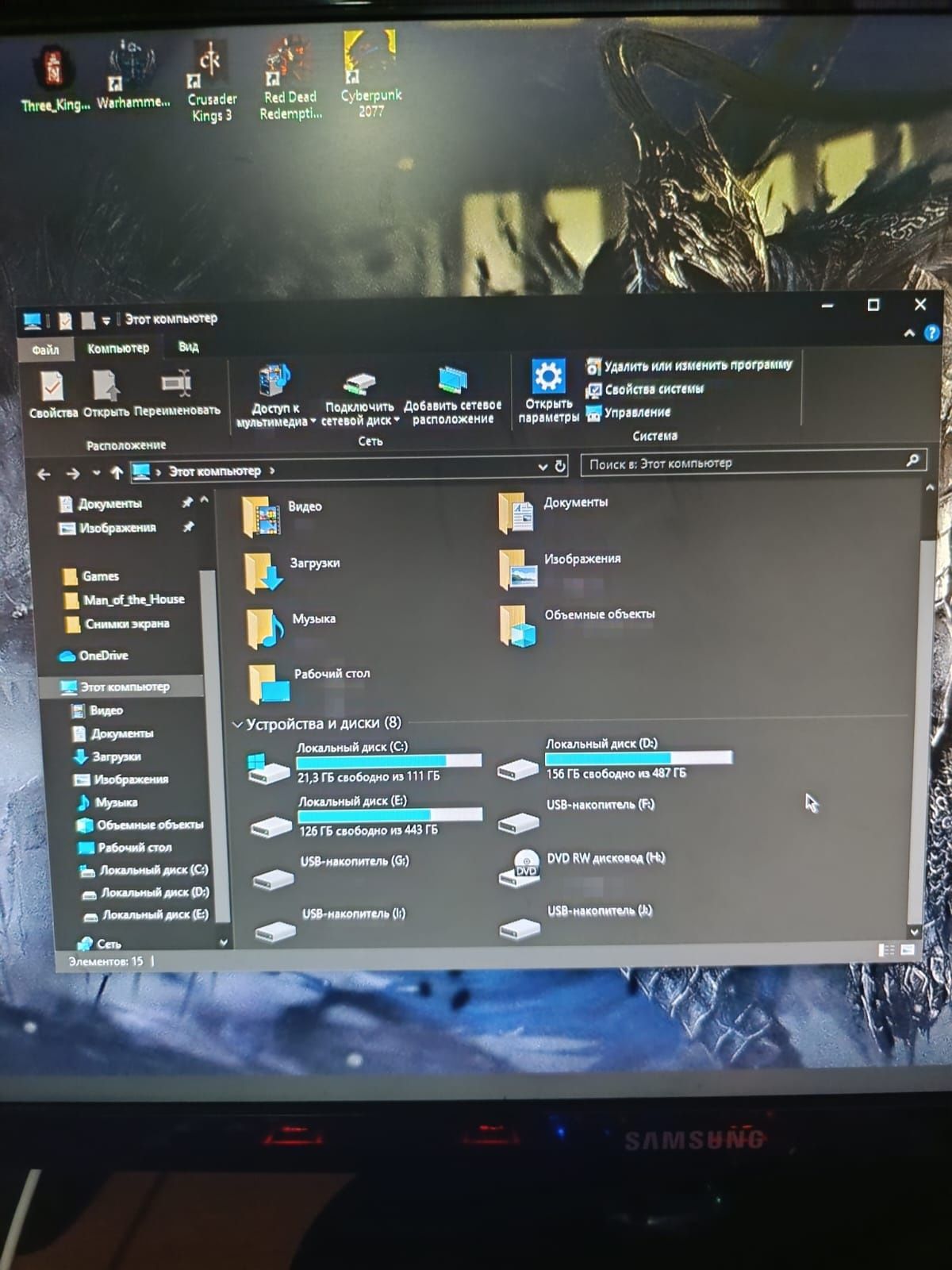Open the recent locations dropdown arrow
The image size is (952, 1270).
click(x=96, y=473)
